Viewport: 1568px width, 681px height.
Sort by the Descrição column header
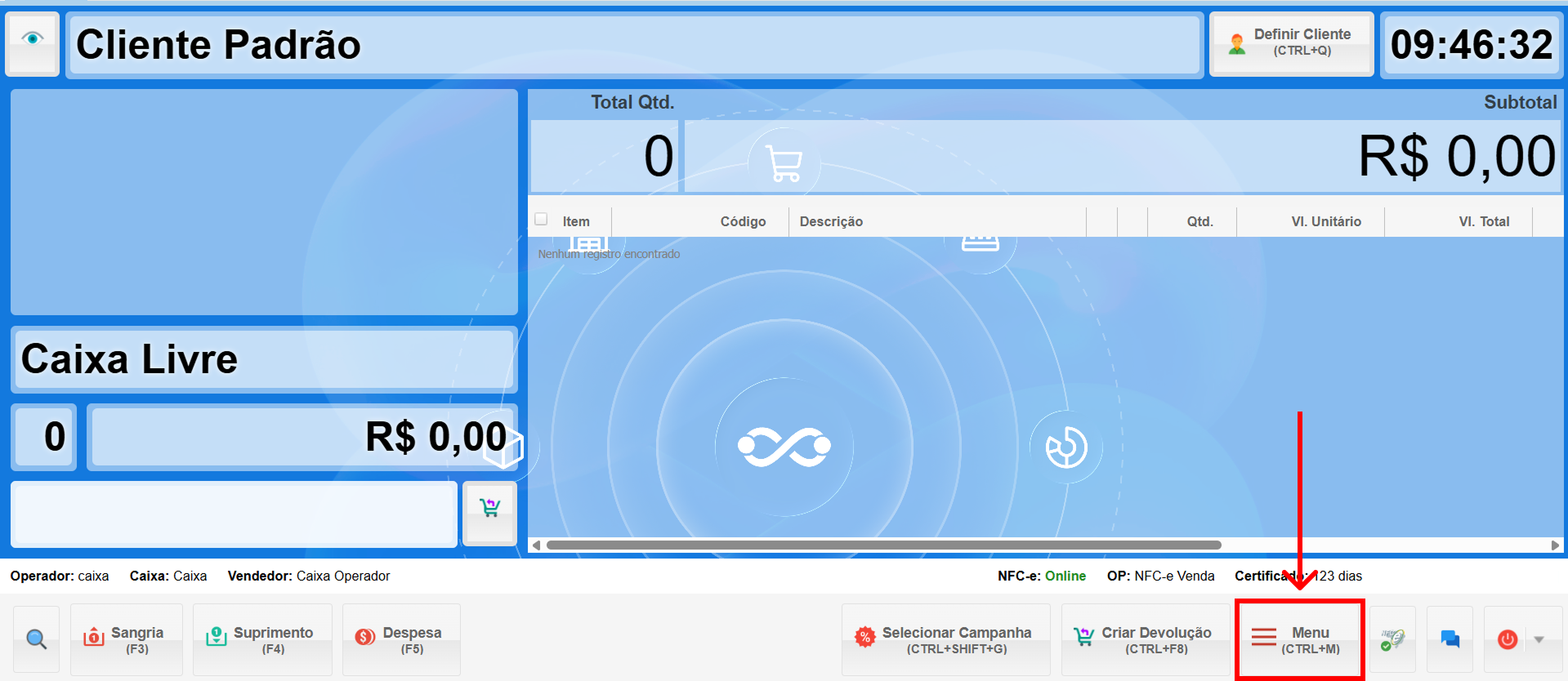click(x=831, y=221)
